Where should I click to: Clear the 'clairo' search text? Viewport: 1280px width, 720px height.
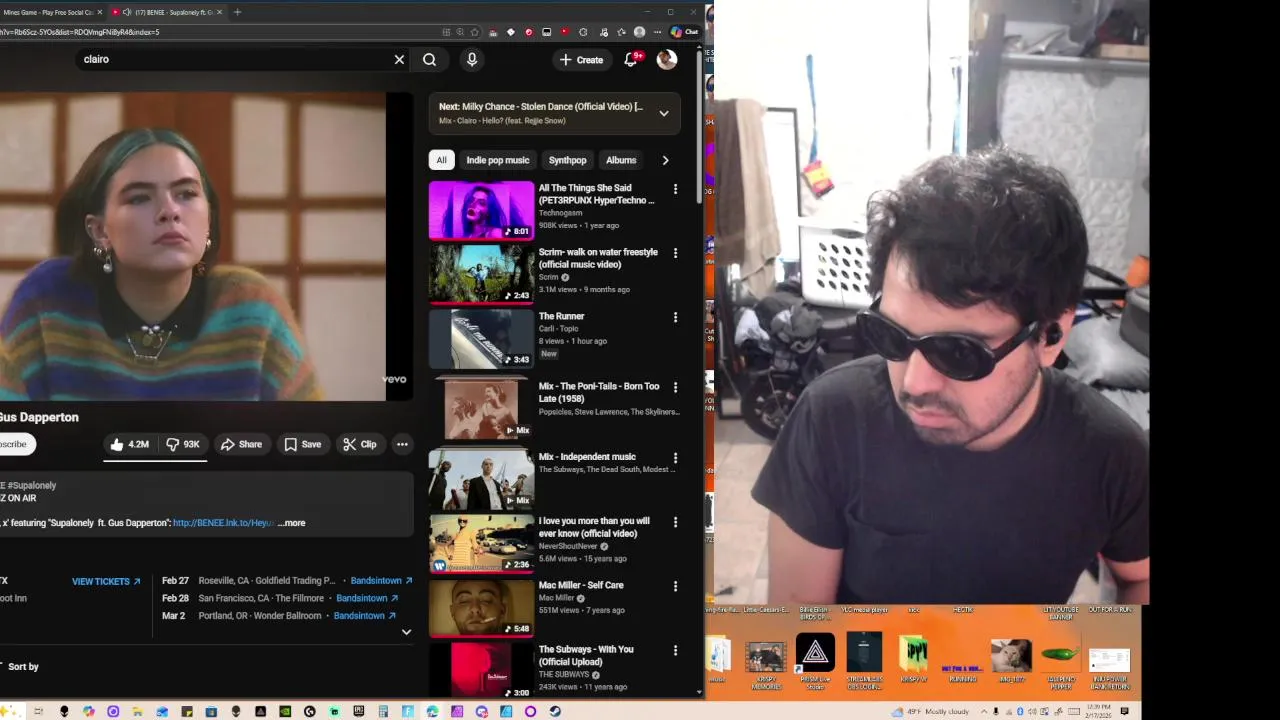[399, 59]
